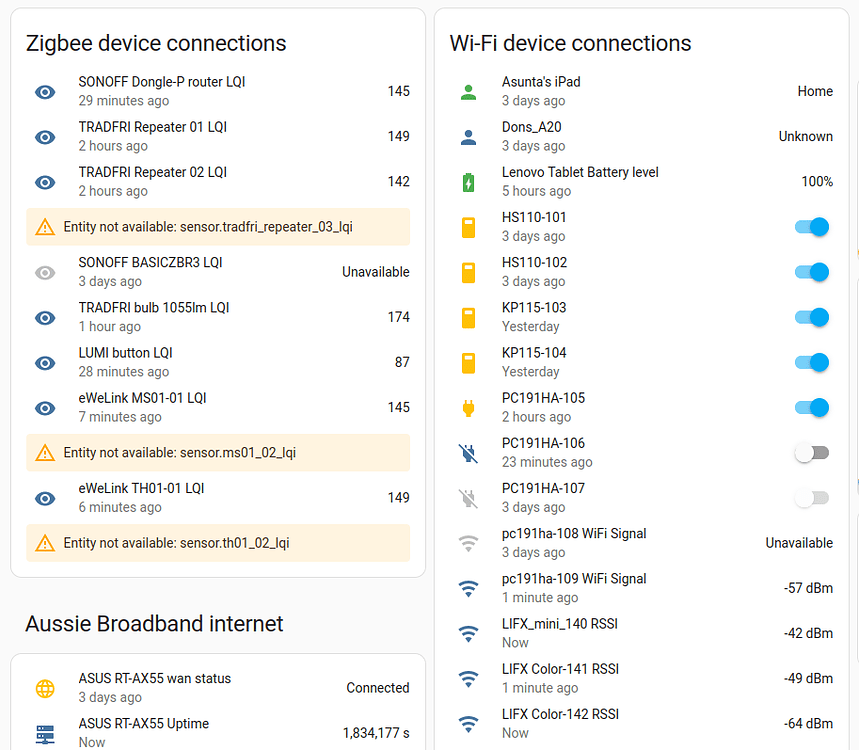Click the WiFi icon for LIFX_mini_140 RSSI
This screenshot has height=750, width=859.
click(x=468, y=634)
